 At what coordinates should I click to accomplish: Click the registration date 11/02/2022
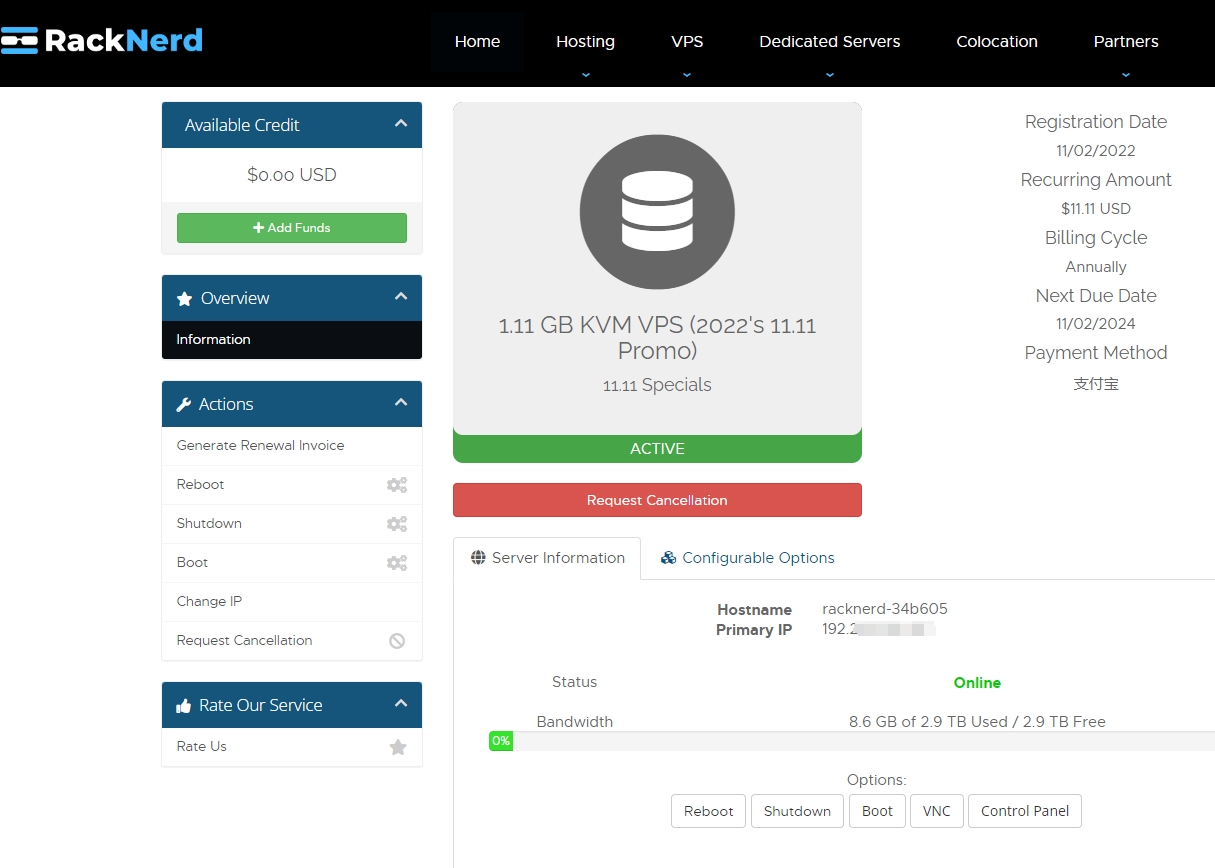(x=1096, y=151)
